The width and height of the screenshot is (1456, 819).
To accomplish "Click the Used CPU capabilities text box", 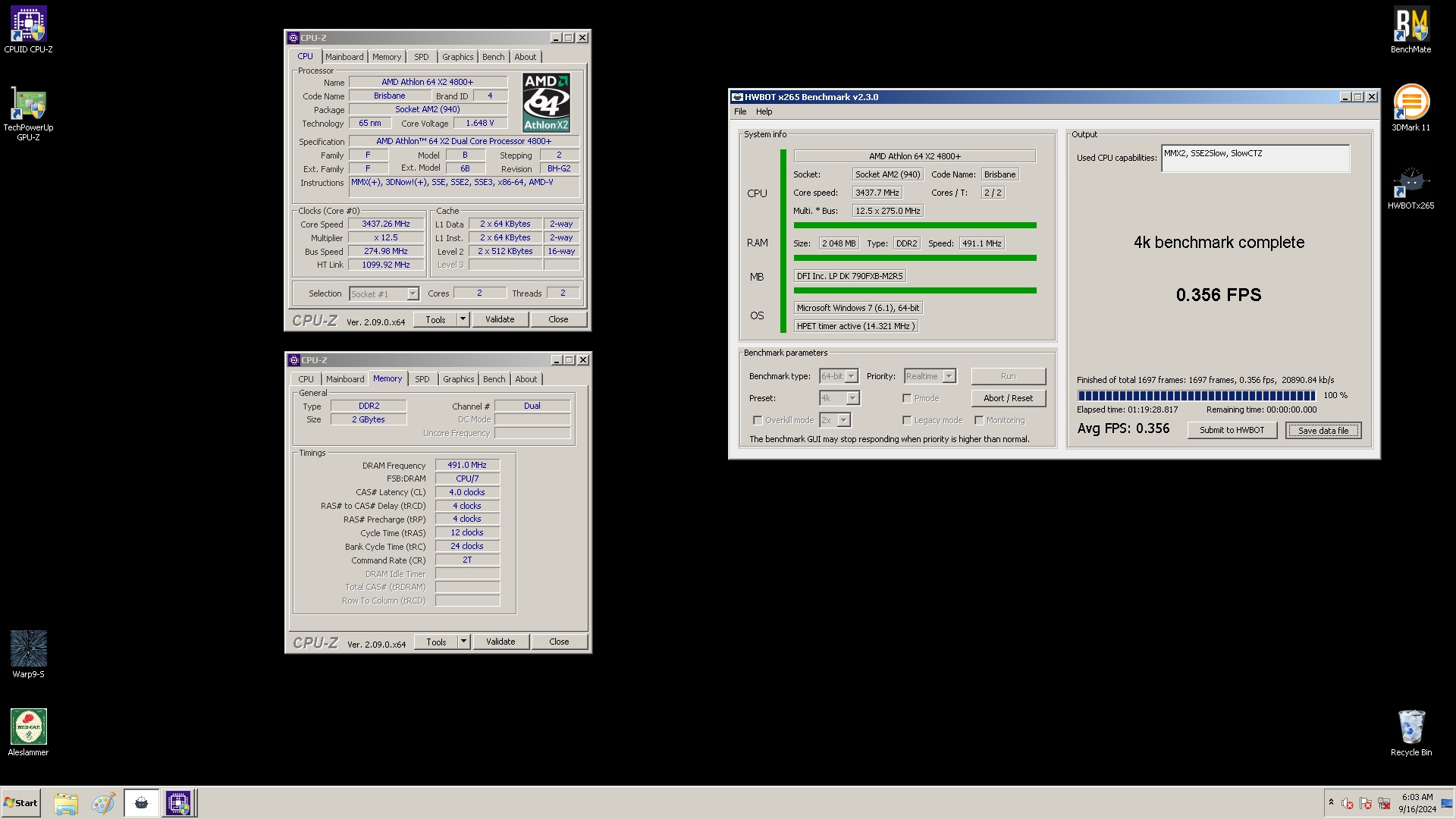I will (x=1255, y=158).
